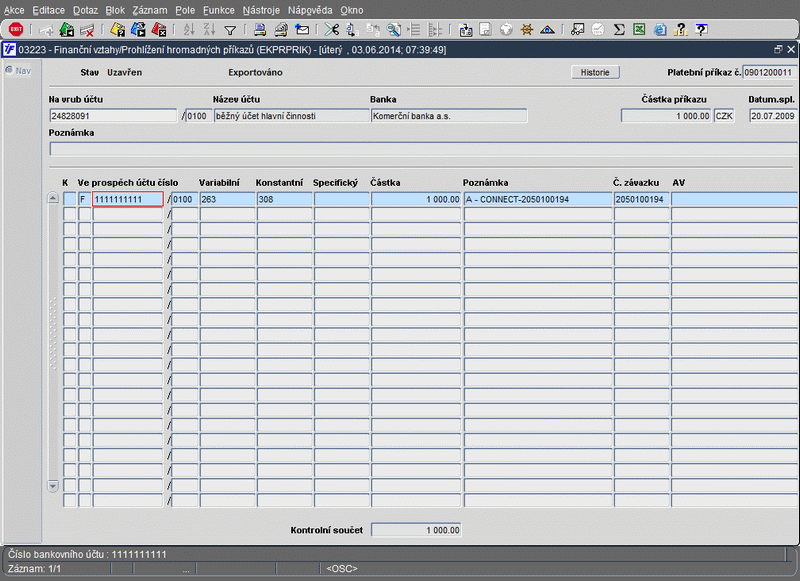Click the scroll-up arrow of record list
The height and width of the screenshot is (581, 800).
coord(53,198)
